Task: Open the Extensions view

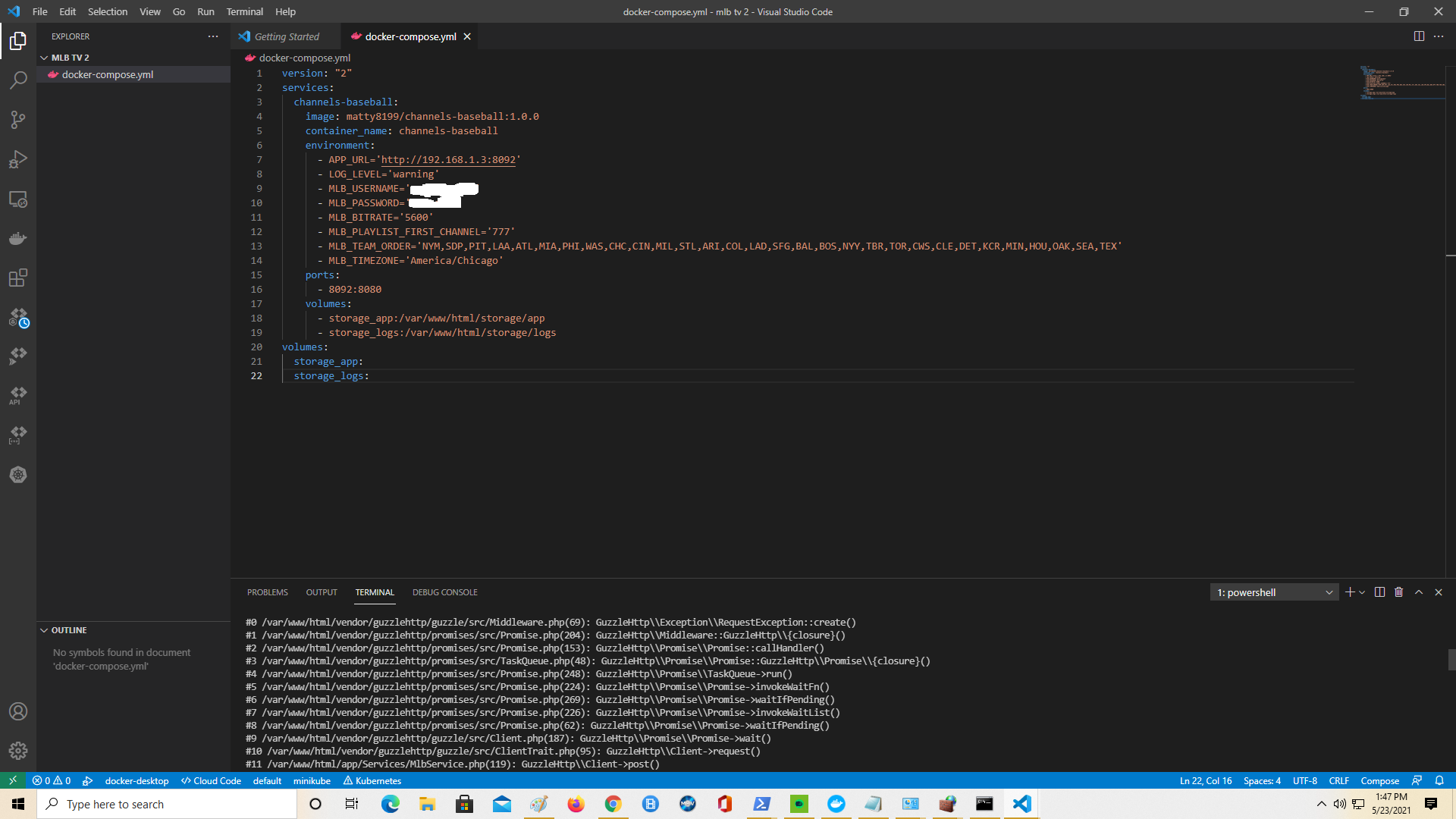Action: click(x=18, y=278)
